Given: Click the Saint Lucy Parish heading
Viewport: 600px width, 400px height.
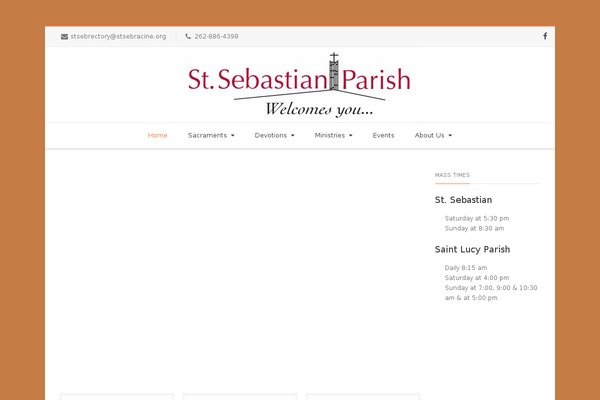Looking at the screenshot, I should [472, 250].
